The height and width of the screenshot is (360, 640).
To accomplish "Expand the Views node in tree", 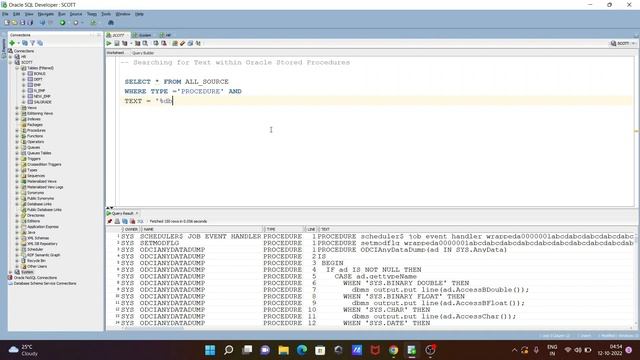I will (17, 108).
